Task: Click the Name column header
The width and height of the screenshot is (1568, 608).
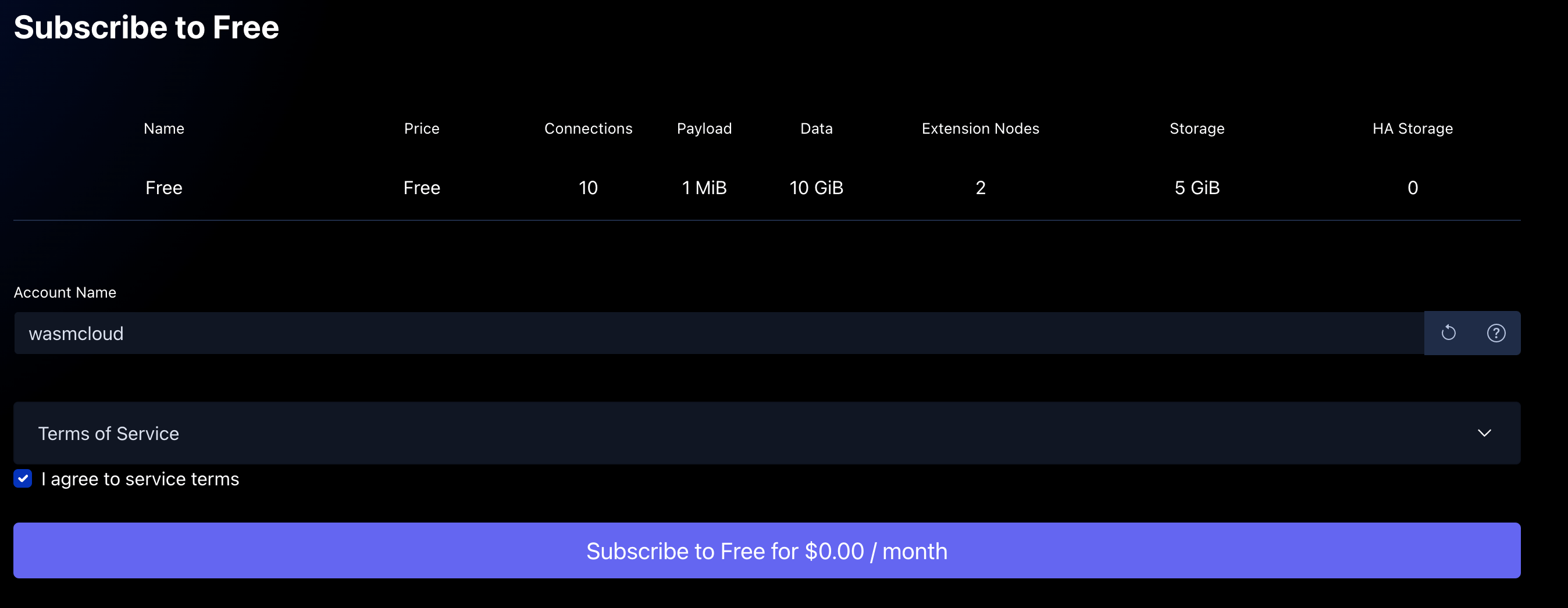Action: pos(164,128)
